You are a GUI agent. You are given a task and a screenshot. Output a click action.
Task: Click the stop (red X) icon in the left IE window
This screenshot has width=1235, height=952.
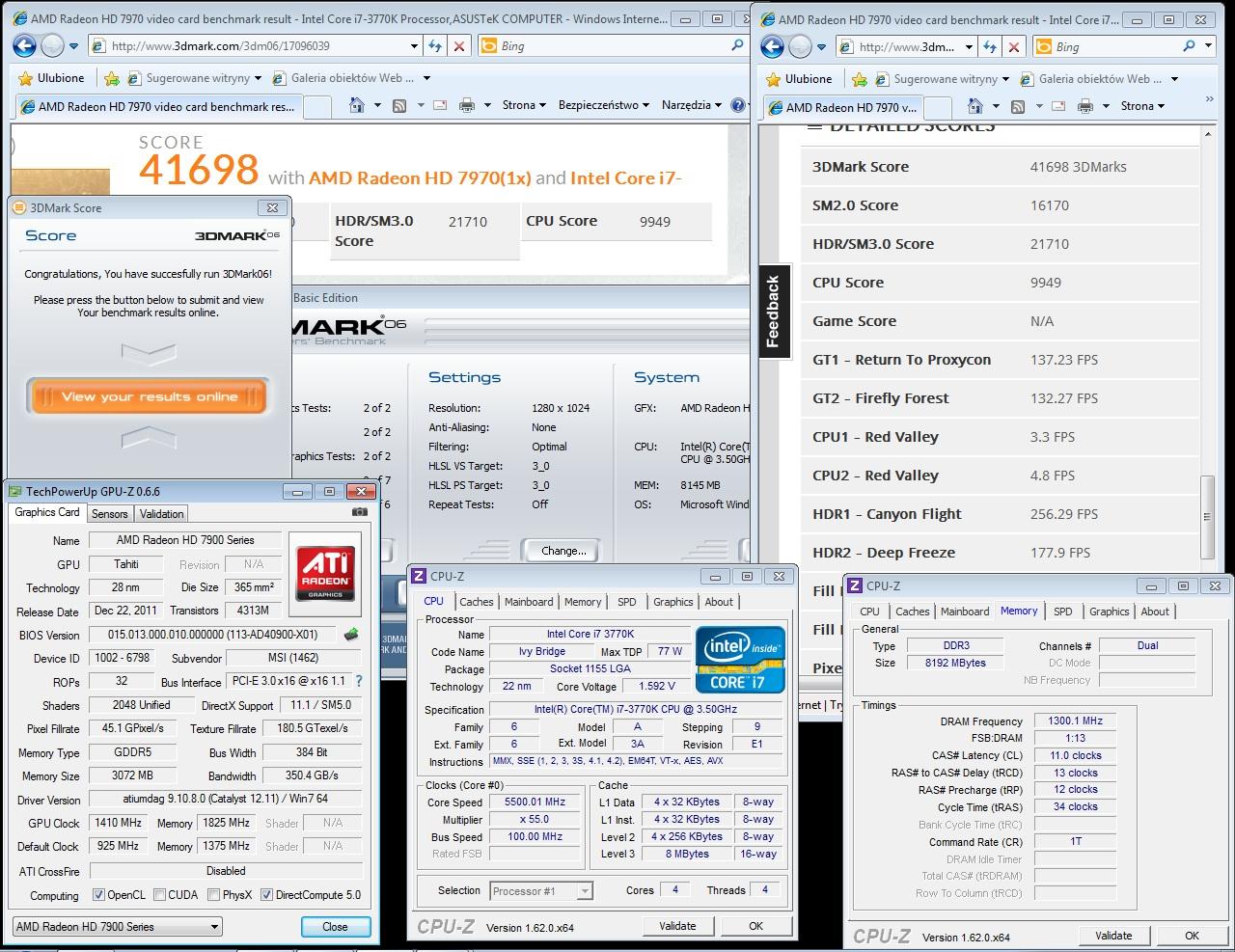click(x=459, y=45)
